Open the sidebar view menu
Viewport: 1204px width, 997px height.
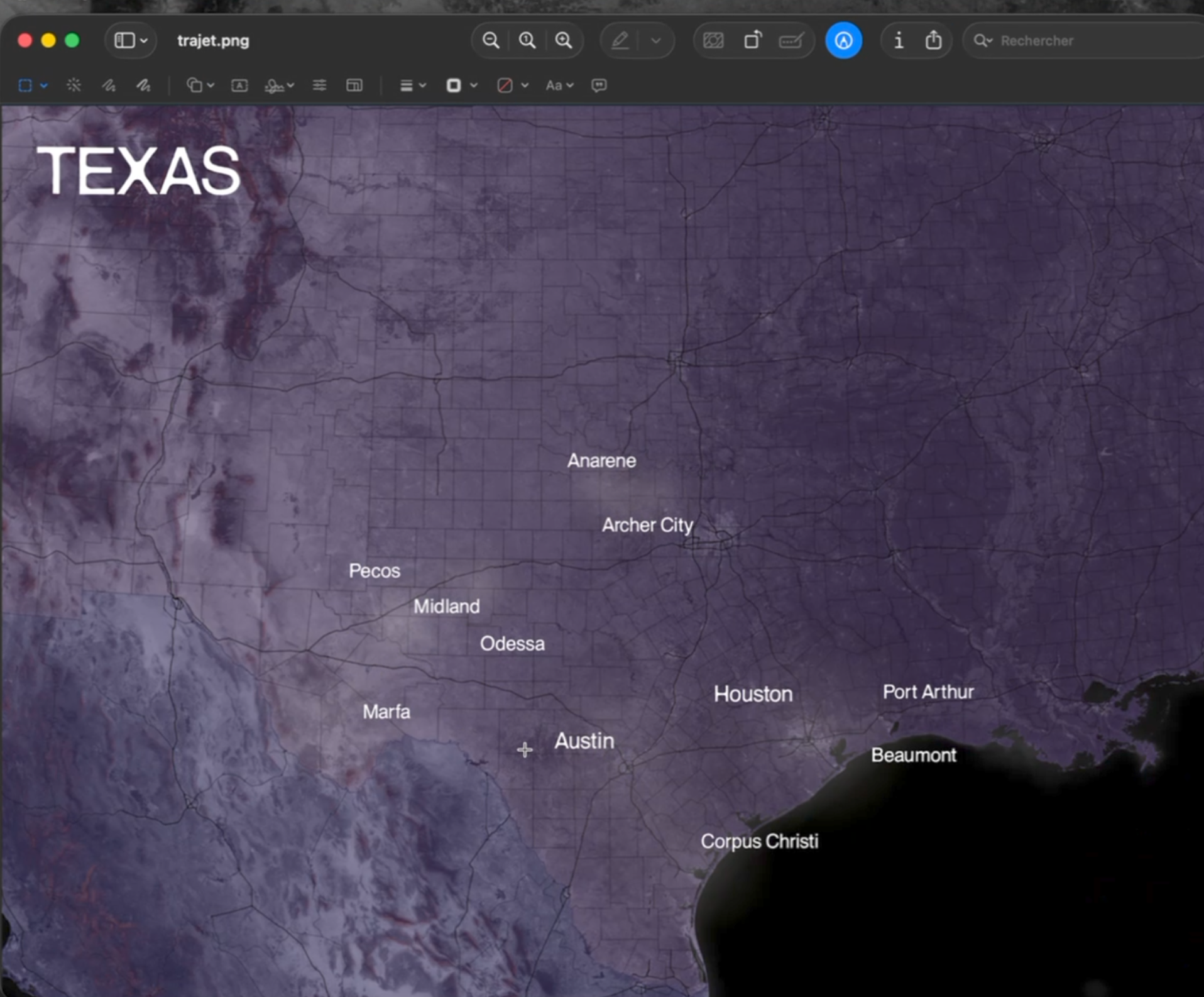point(130,41)
